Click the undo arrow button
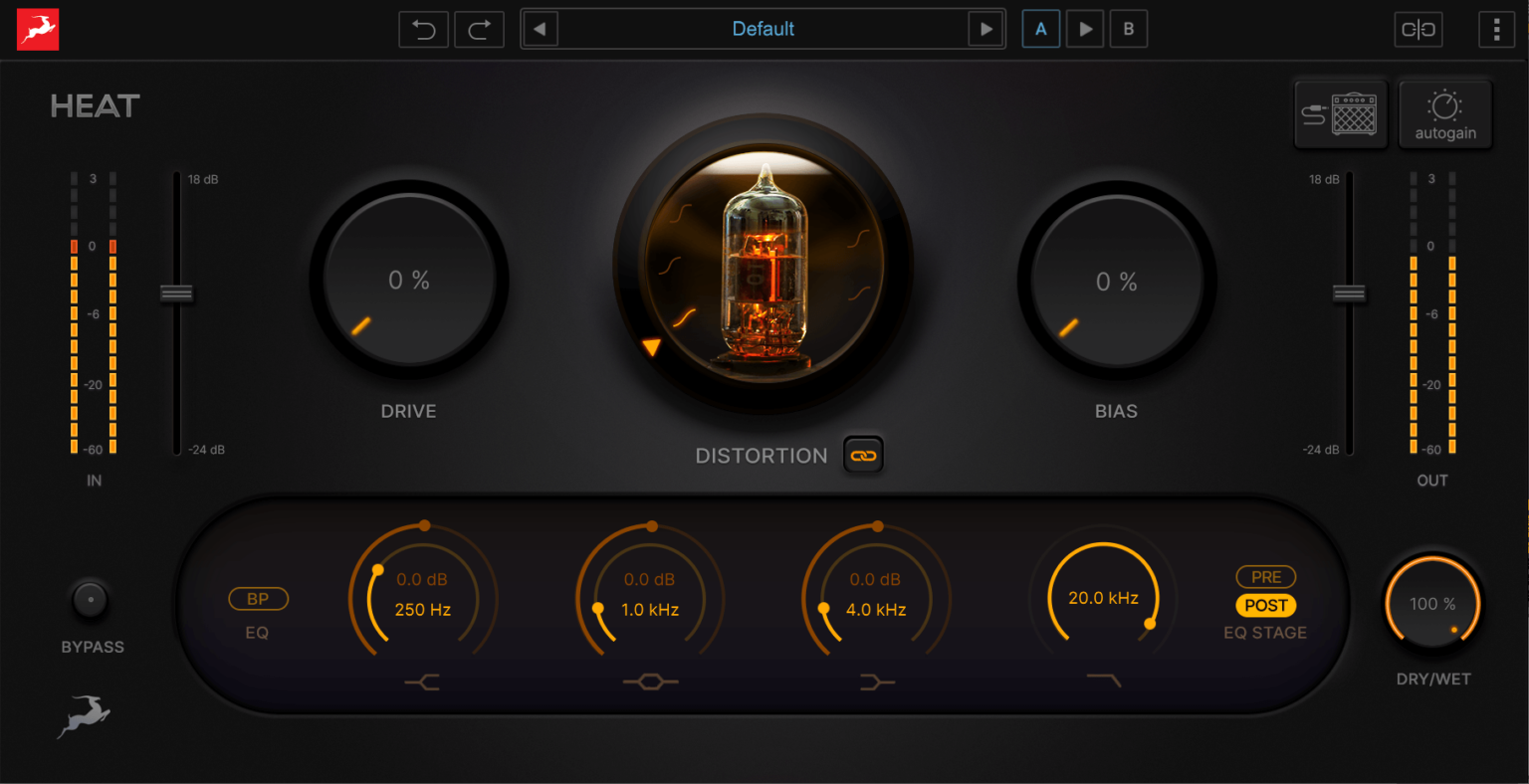 tap(423, 29)
